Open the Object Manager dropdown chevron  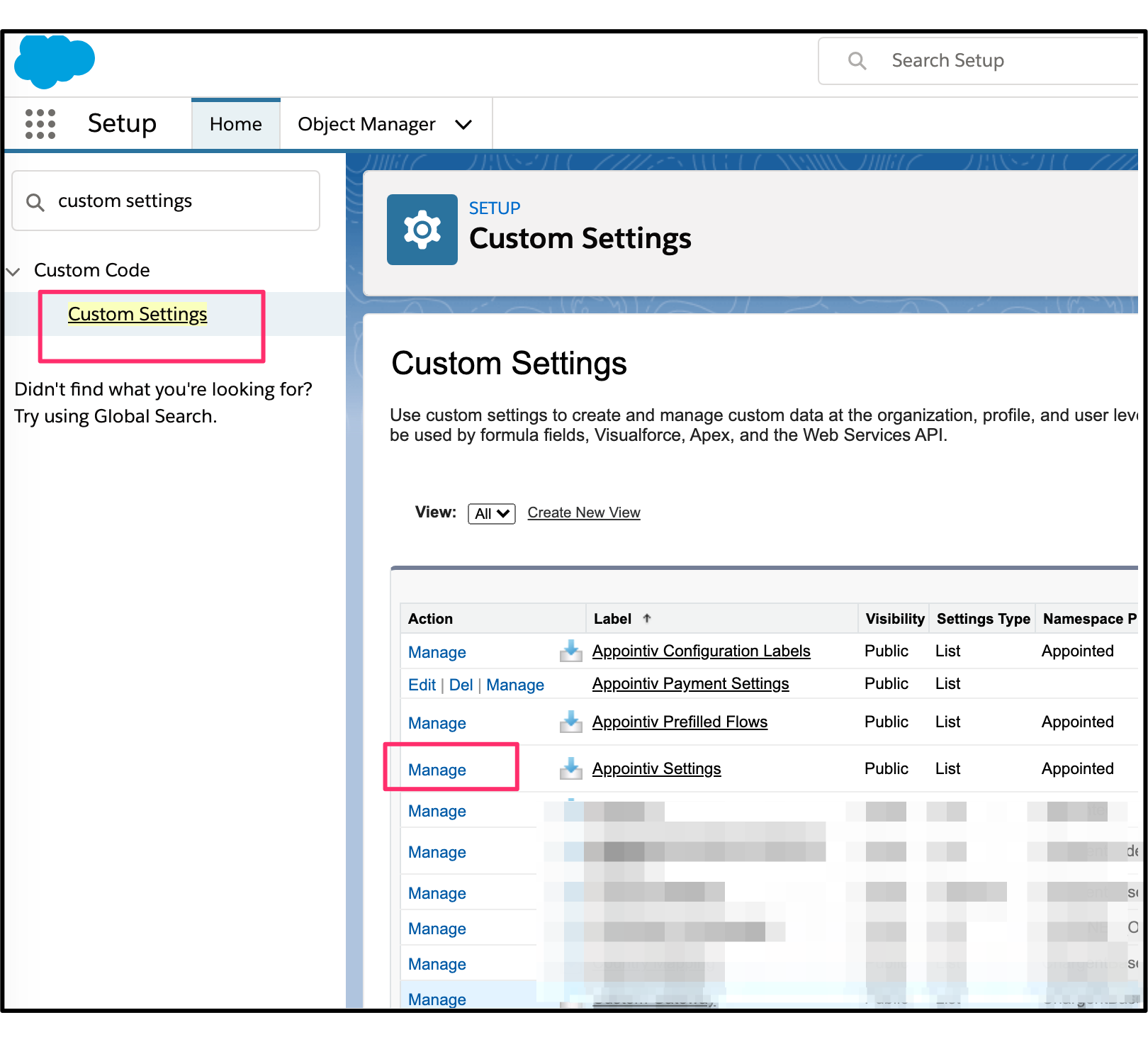pyautogui.click(x=463, y=125)
